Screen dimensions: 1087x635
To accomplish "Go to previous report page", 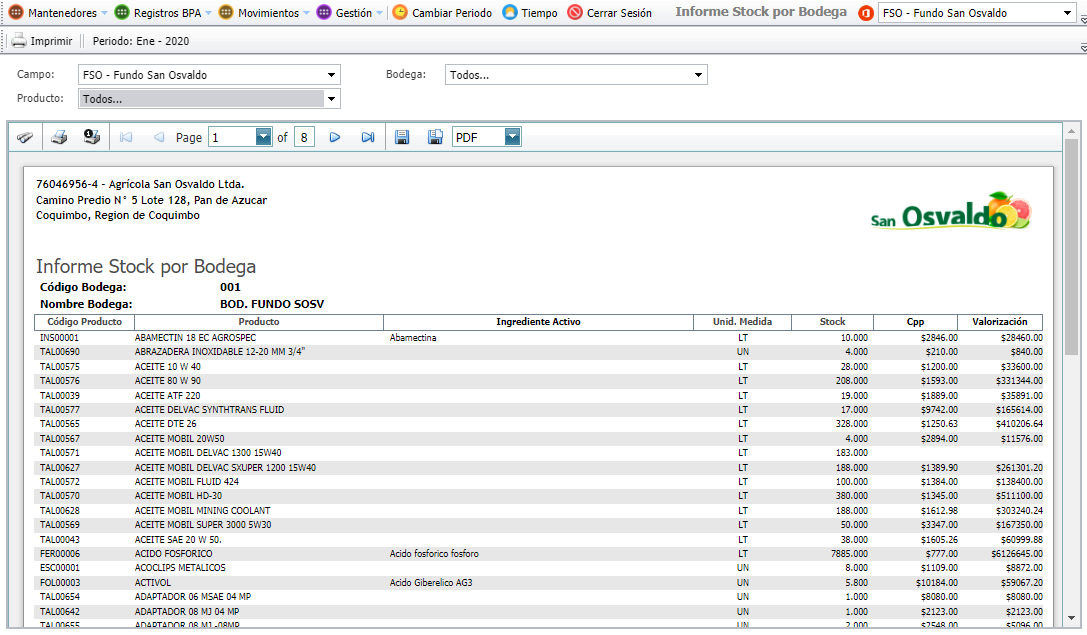I will point(159,137).
